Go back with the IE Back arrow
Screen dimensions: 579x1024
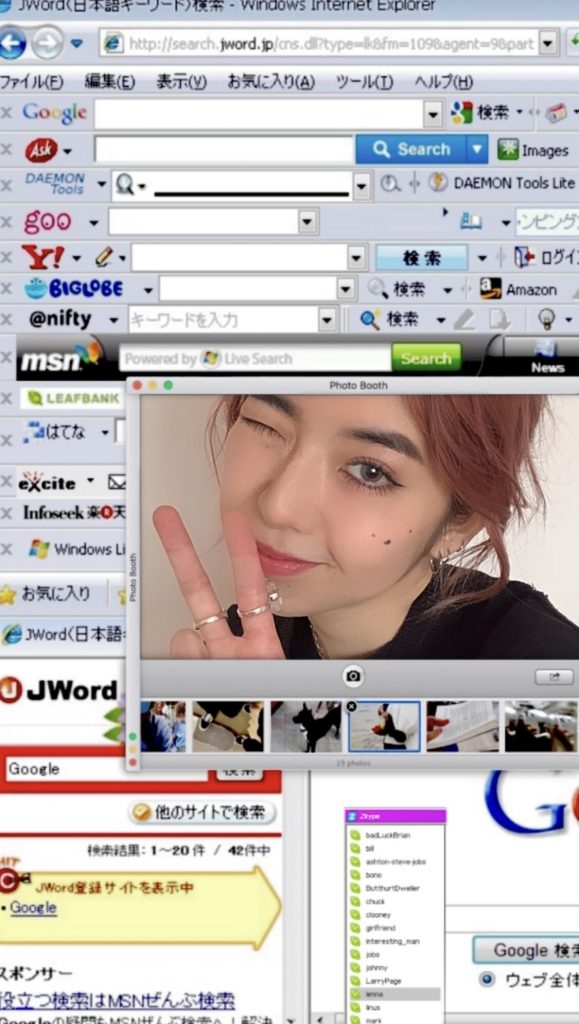[x=11, y=44]
